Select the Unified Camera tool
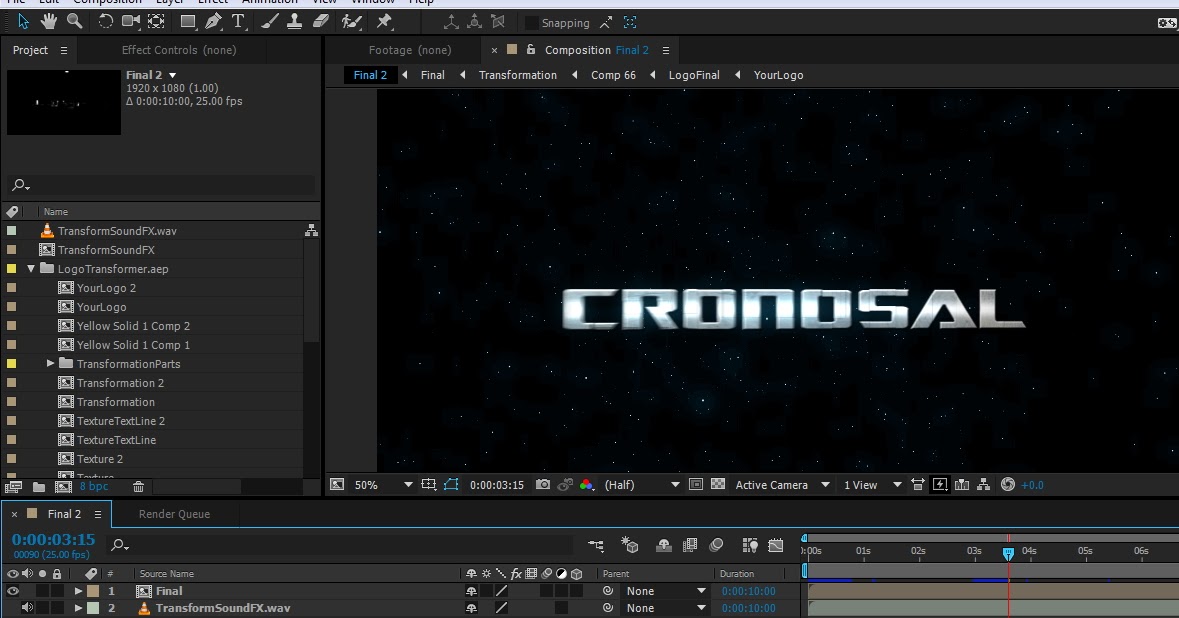This screenshot has height=618, width=1179. (x=131, y=22)
